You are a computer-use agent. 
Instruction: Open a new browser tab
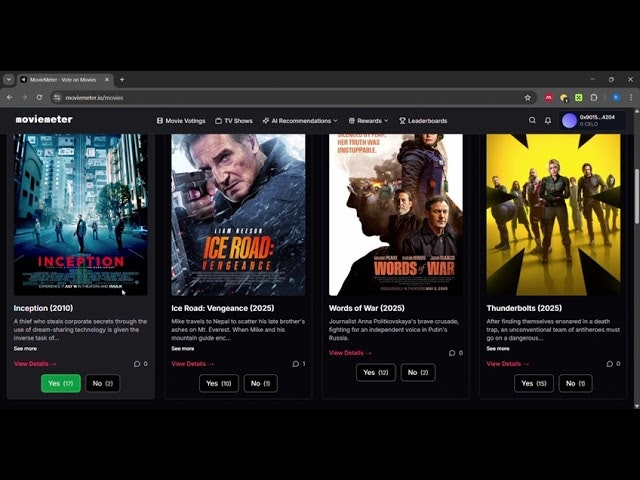[122, 80]
